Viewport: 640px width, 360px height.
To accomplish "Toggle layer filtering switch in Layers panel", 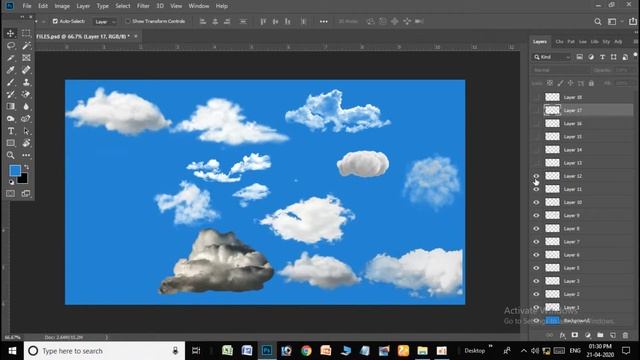I will click(635, 55).
